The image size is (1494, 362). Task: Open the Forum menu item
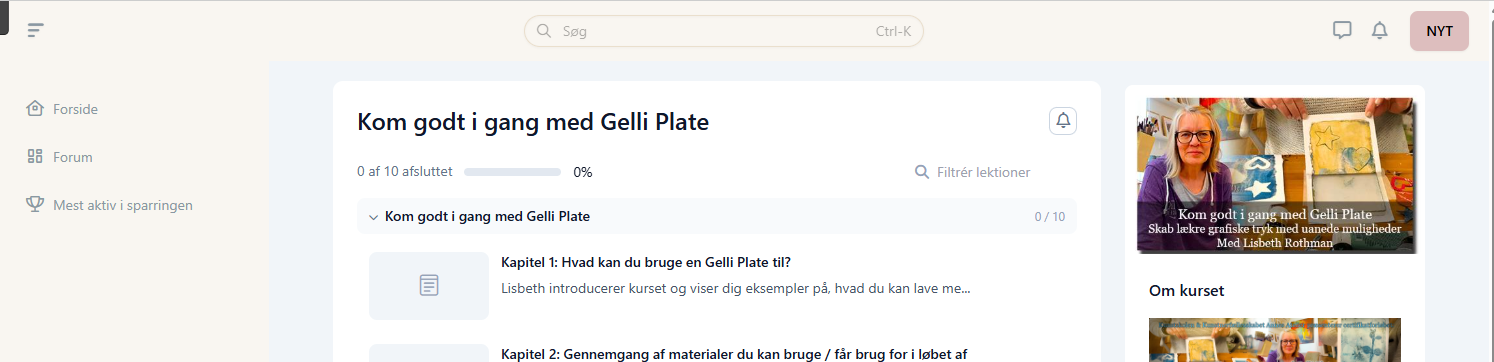73,157
